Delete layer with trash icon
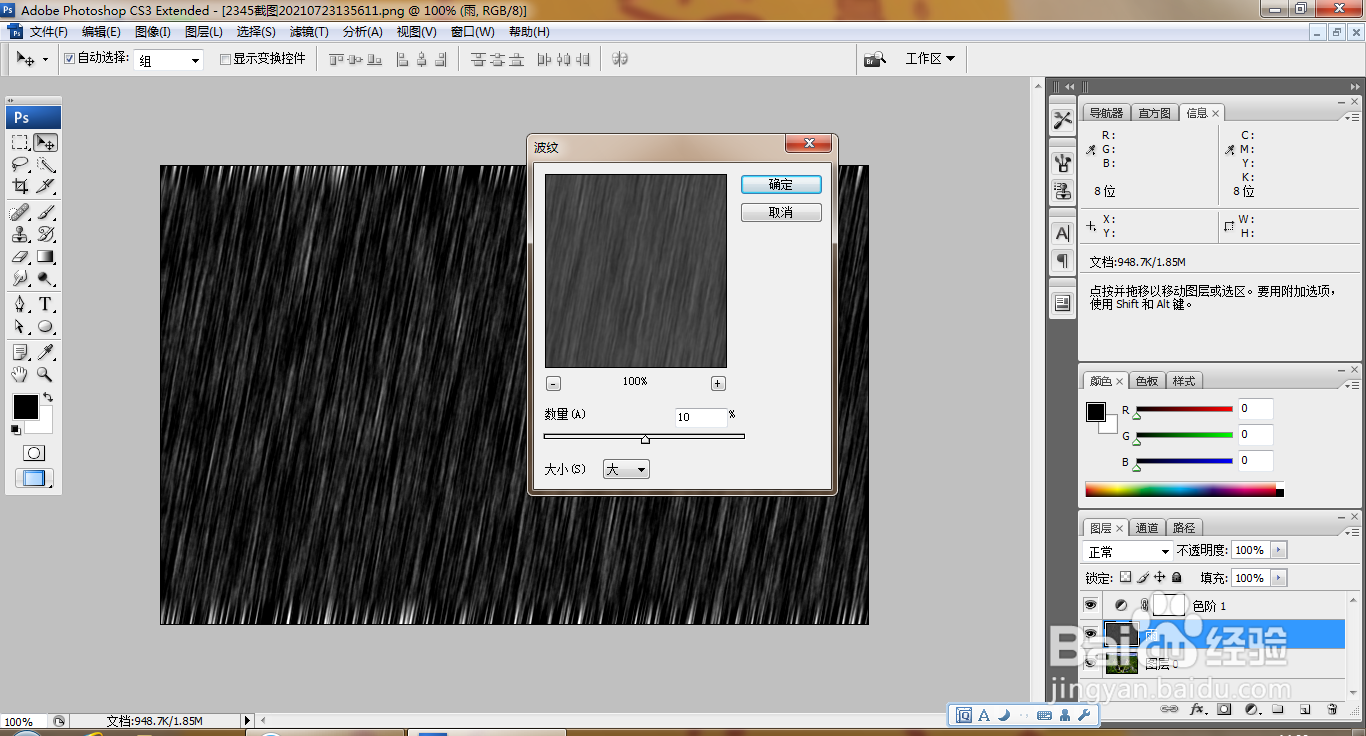 tap(1332, 709)
